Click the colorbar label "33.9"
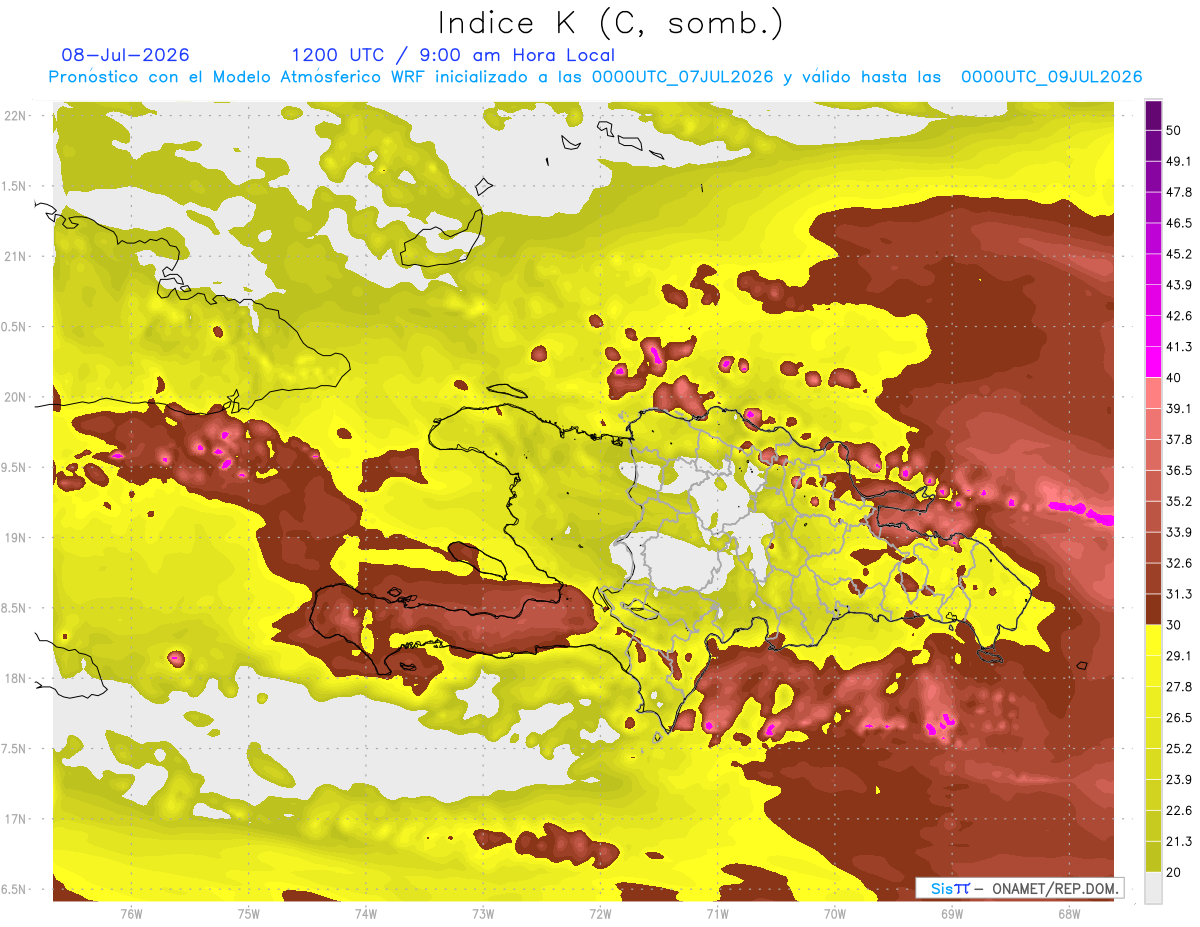Image resolution: width=1200 pixels, height=927 pixels. click(1179, 532)
